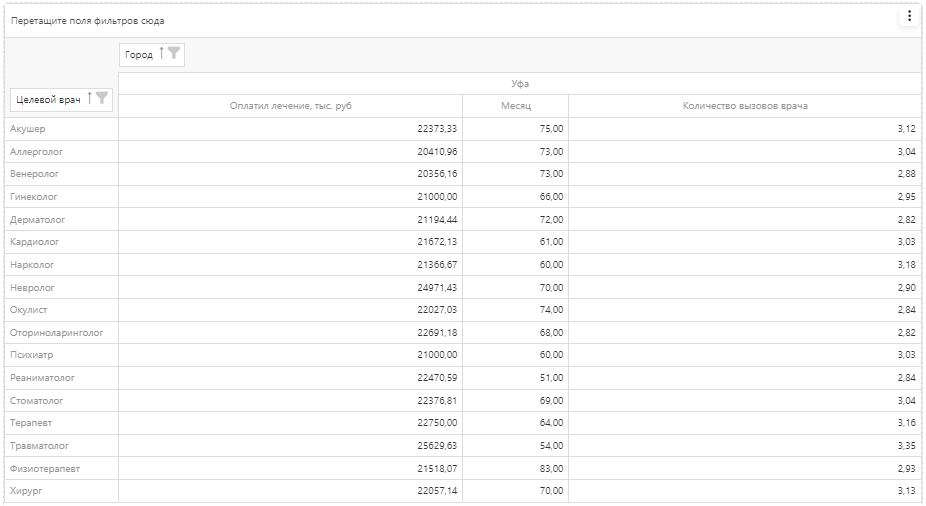
Task: Click the Количество вызовов врача header
Action: (x=744, y=106)
